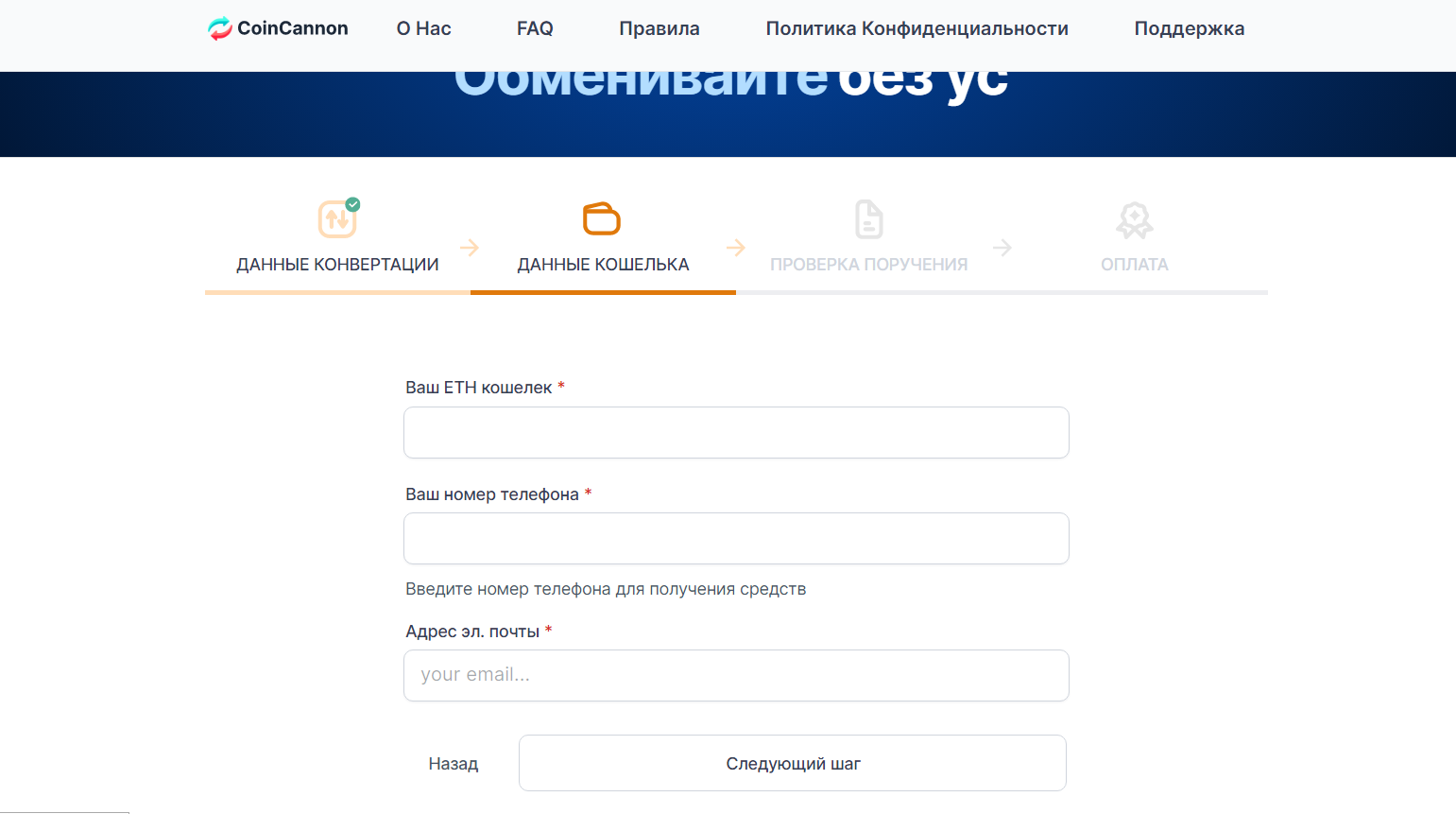
Task: Open Политика Конфиденциальности
Action: (916, 28)
